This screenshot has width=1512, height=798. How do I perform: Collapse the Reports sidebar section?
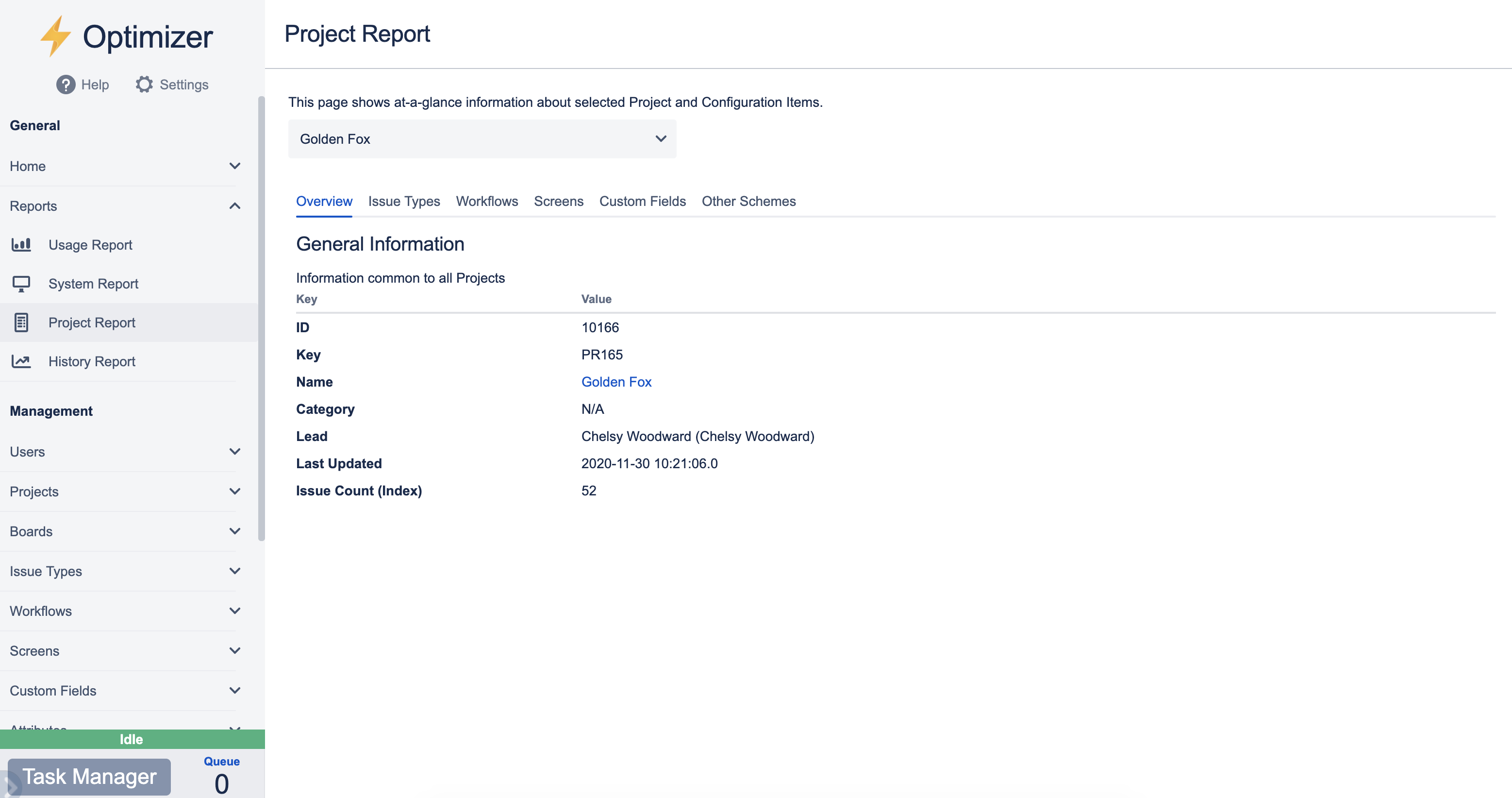pos(234,206)
